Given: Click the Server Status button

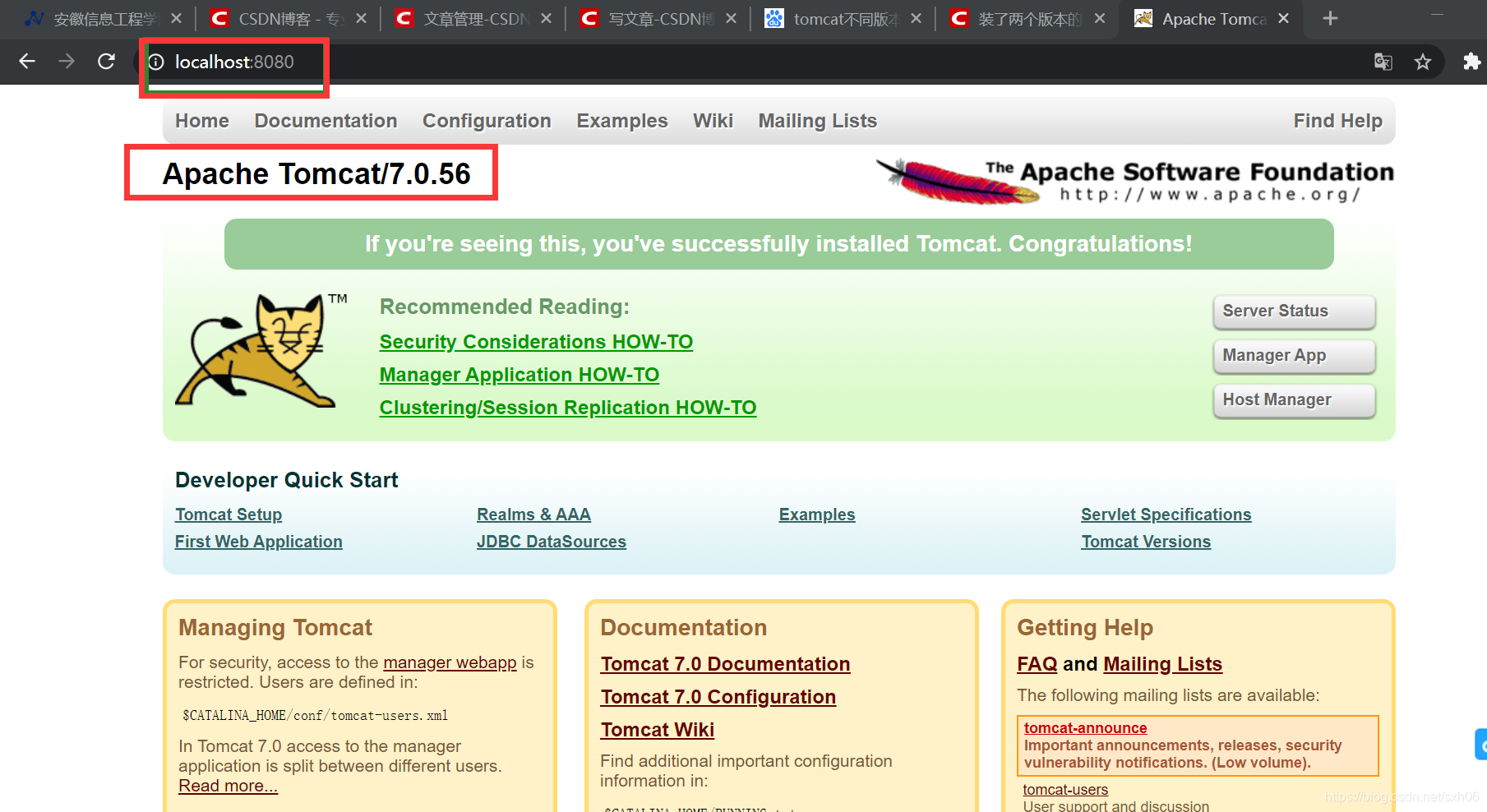Looking at the screenshot, I should coord(1294,311).
